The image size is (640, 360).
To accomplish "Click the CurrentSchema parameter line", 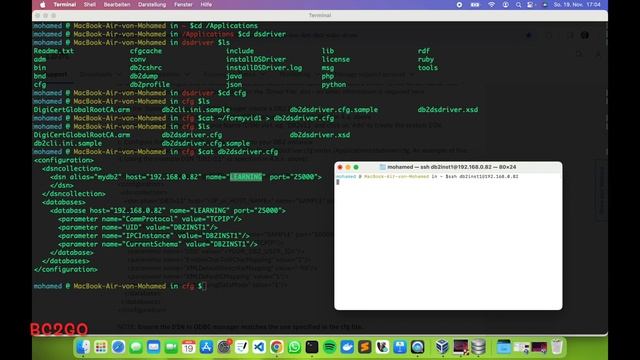I will [158, 244].
